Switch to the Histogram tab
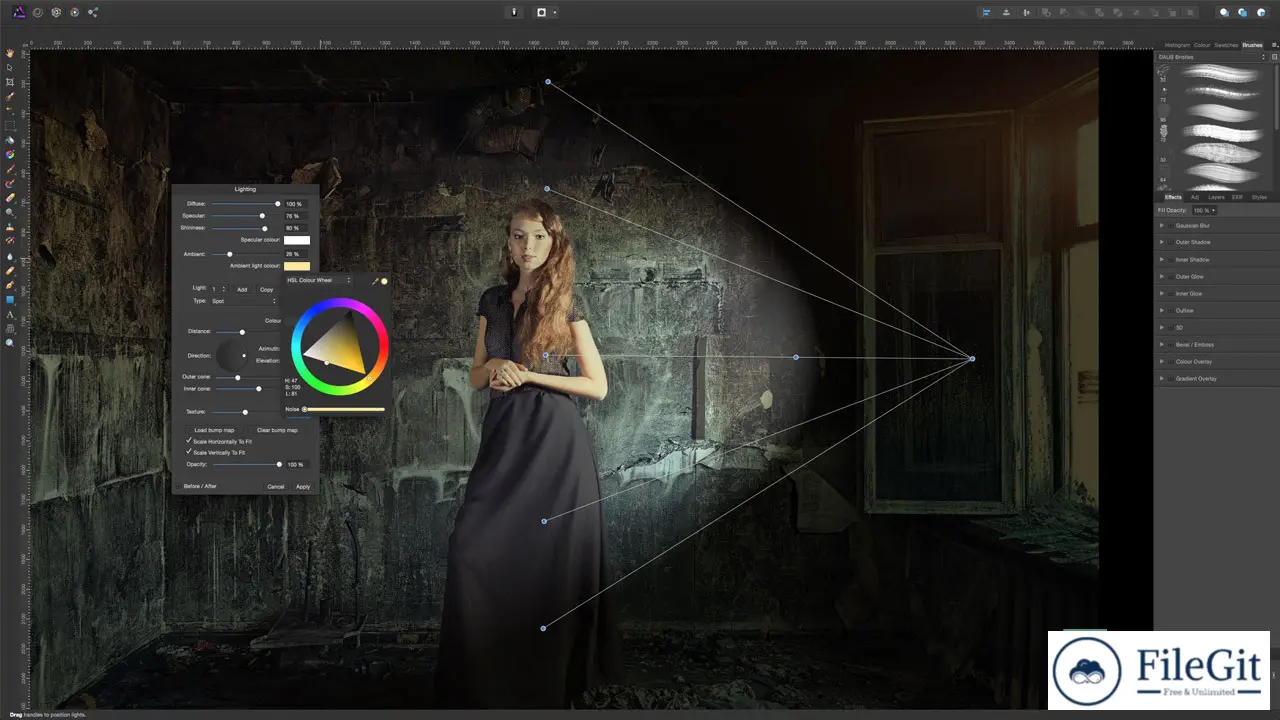 (1177, 45)
